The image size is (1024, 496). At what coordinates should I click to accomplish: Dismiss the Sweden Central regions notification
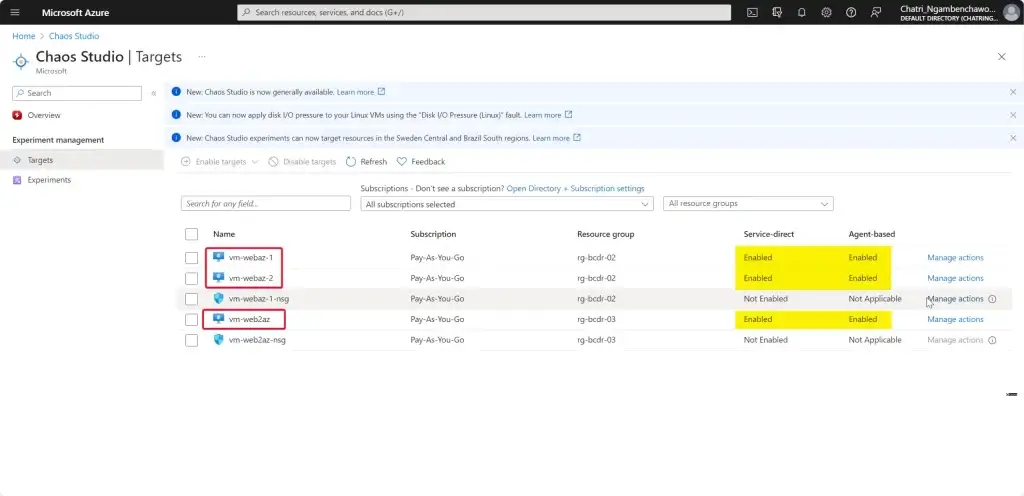[x=1013, y=138]
